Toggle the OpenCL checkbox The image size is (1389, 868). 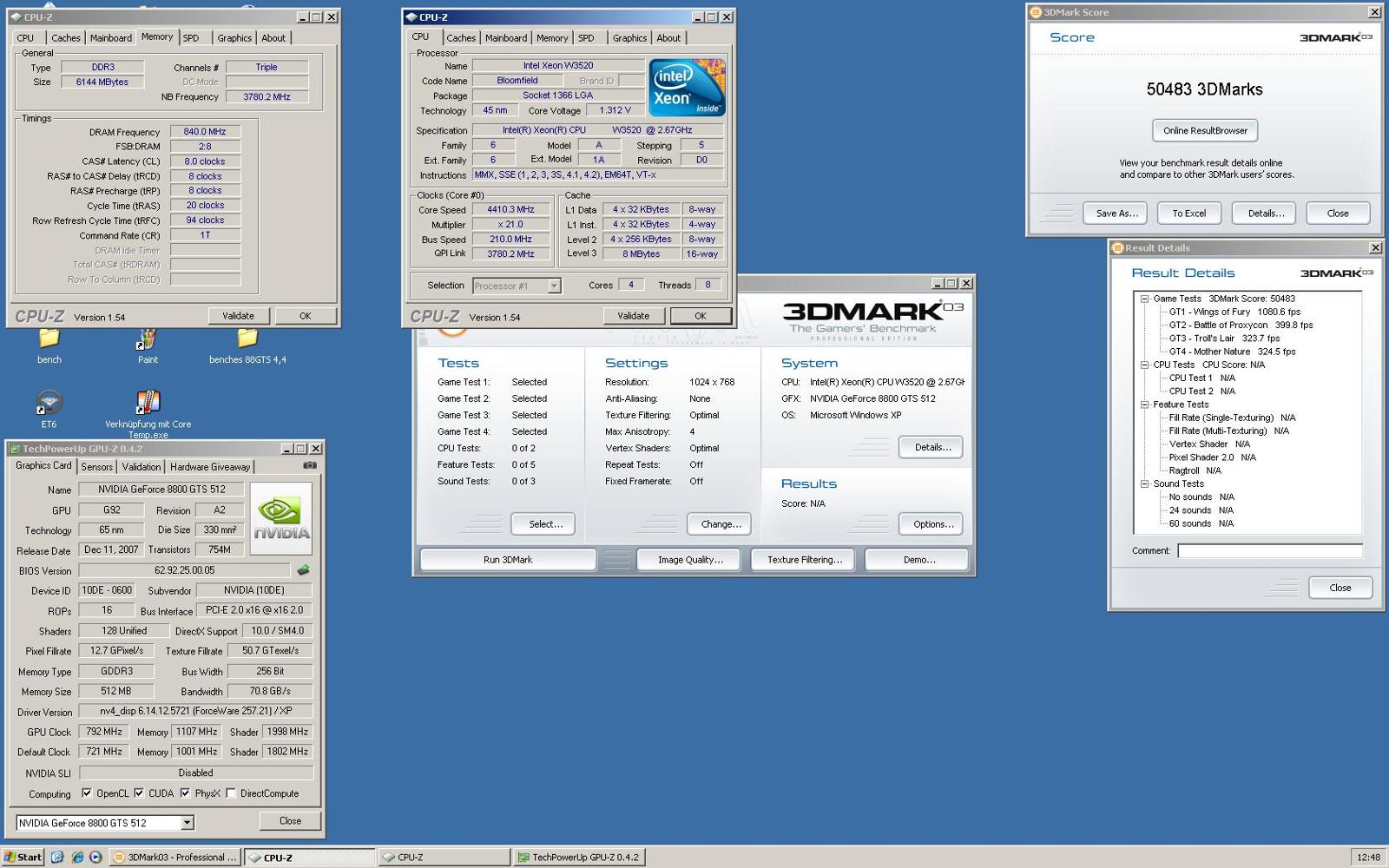87,793
